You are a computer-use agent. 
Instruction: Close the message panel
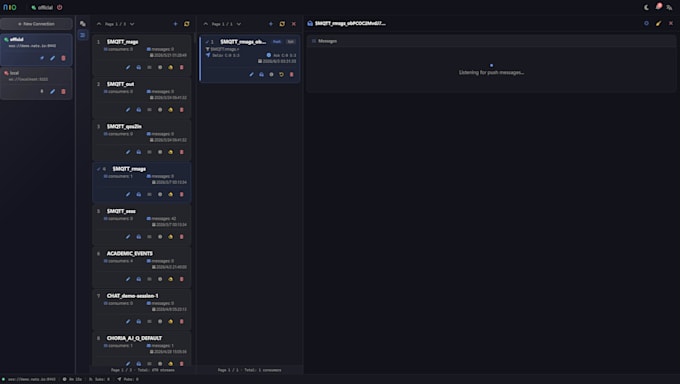click(x=670, y=23)
